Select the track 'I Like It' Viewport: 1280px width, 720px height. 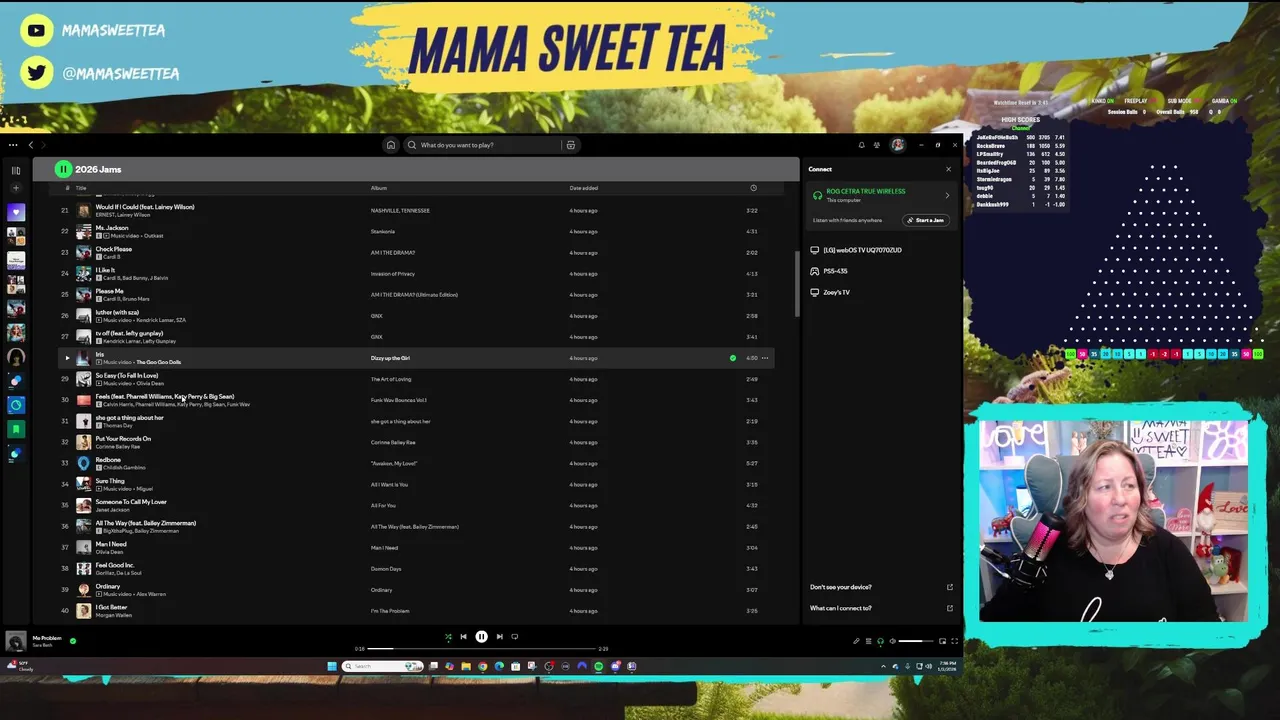(105, 270)
